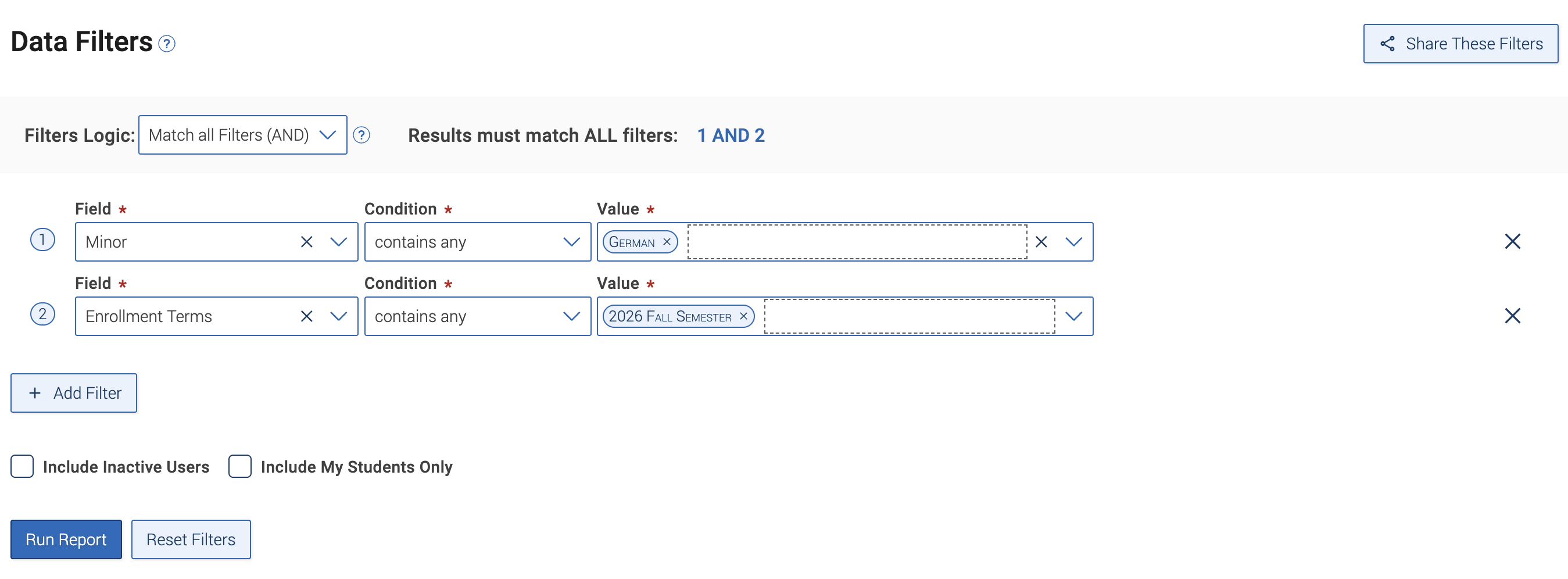Image resolution: width=1568 pixels, height=579 pixels.
Task: Enable Include Inactive Users checkbox
Action: coord(22,466)
